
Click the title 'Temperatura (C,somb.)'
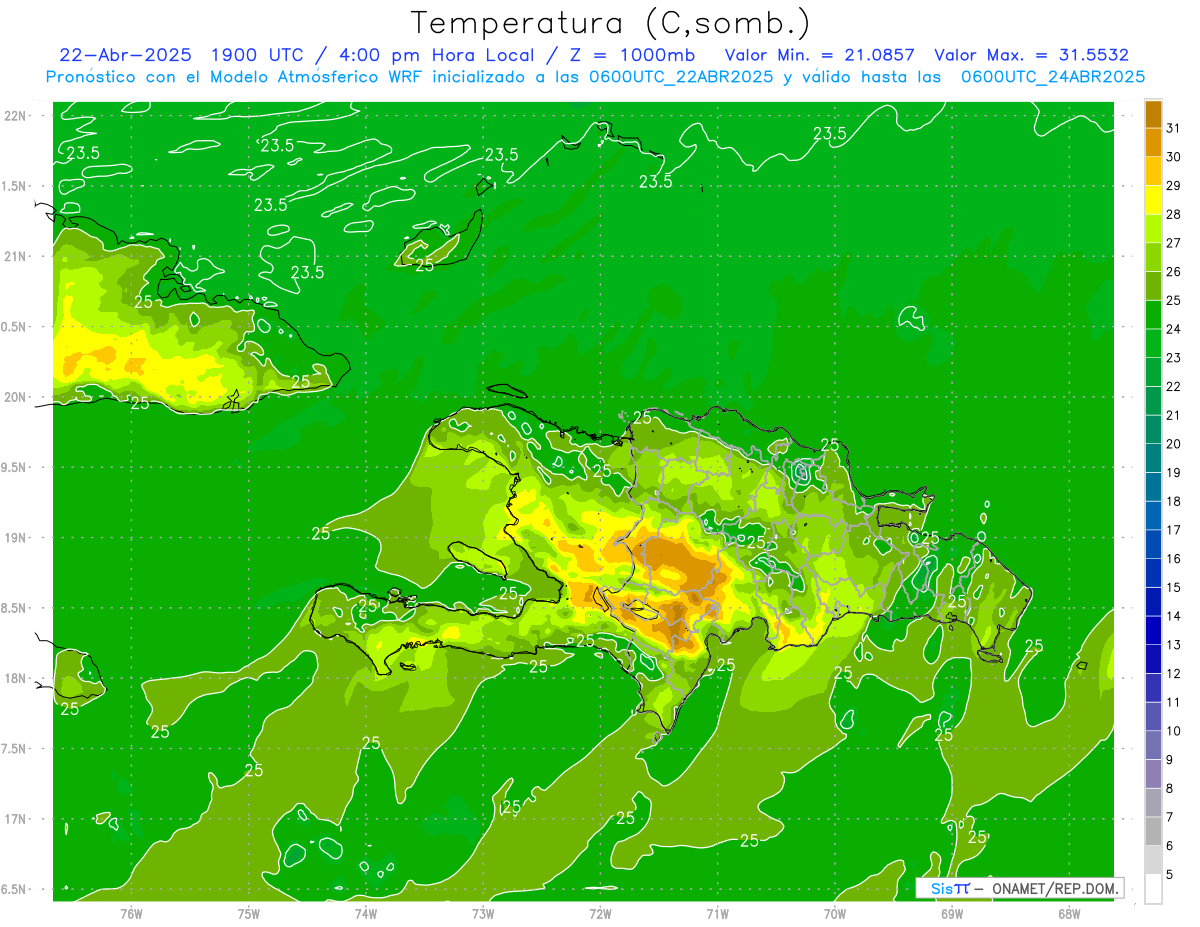point(610,23)
